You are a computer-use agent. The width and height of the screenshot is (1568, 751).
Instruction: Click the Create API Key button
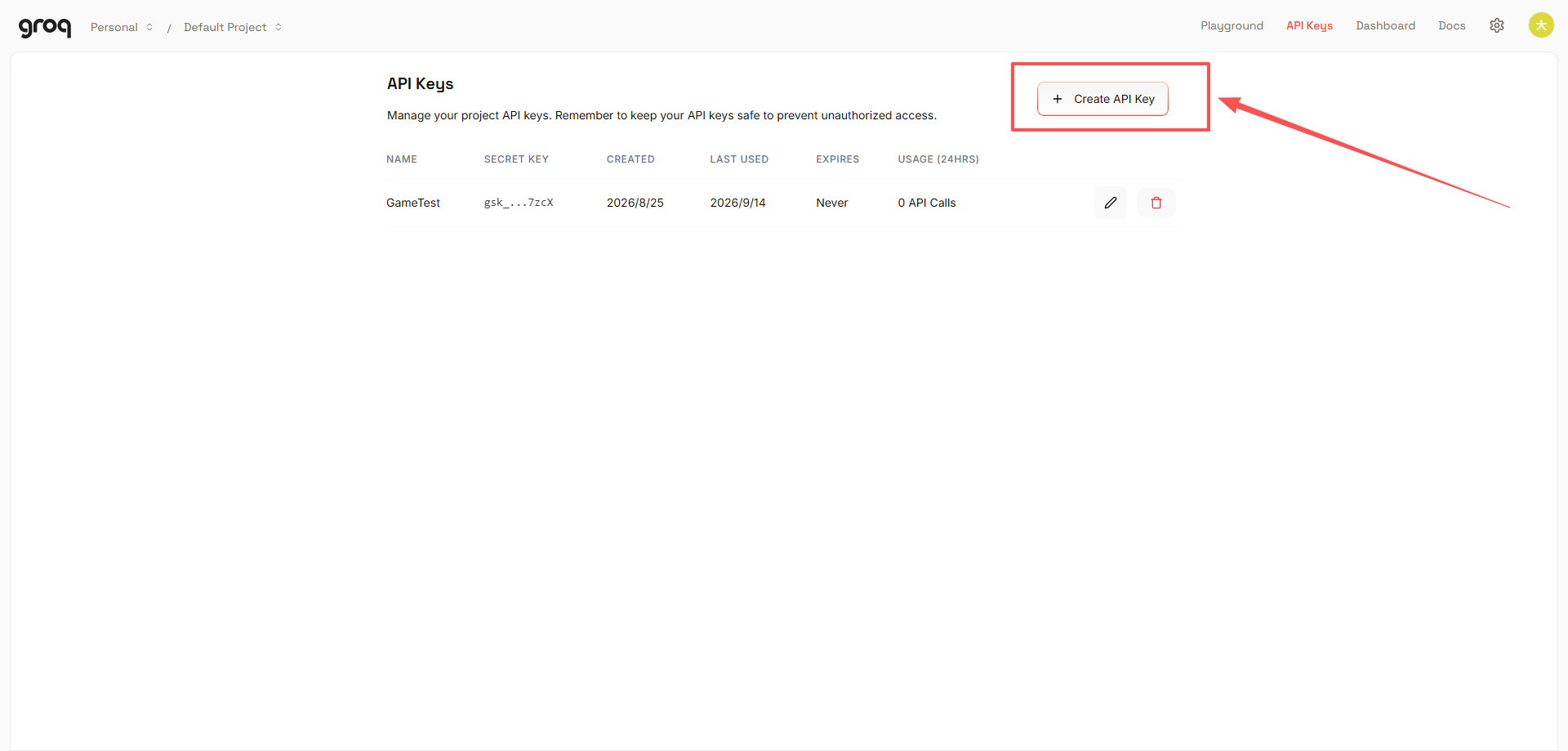(x=1102, y=99)
